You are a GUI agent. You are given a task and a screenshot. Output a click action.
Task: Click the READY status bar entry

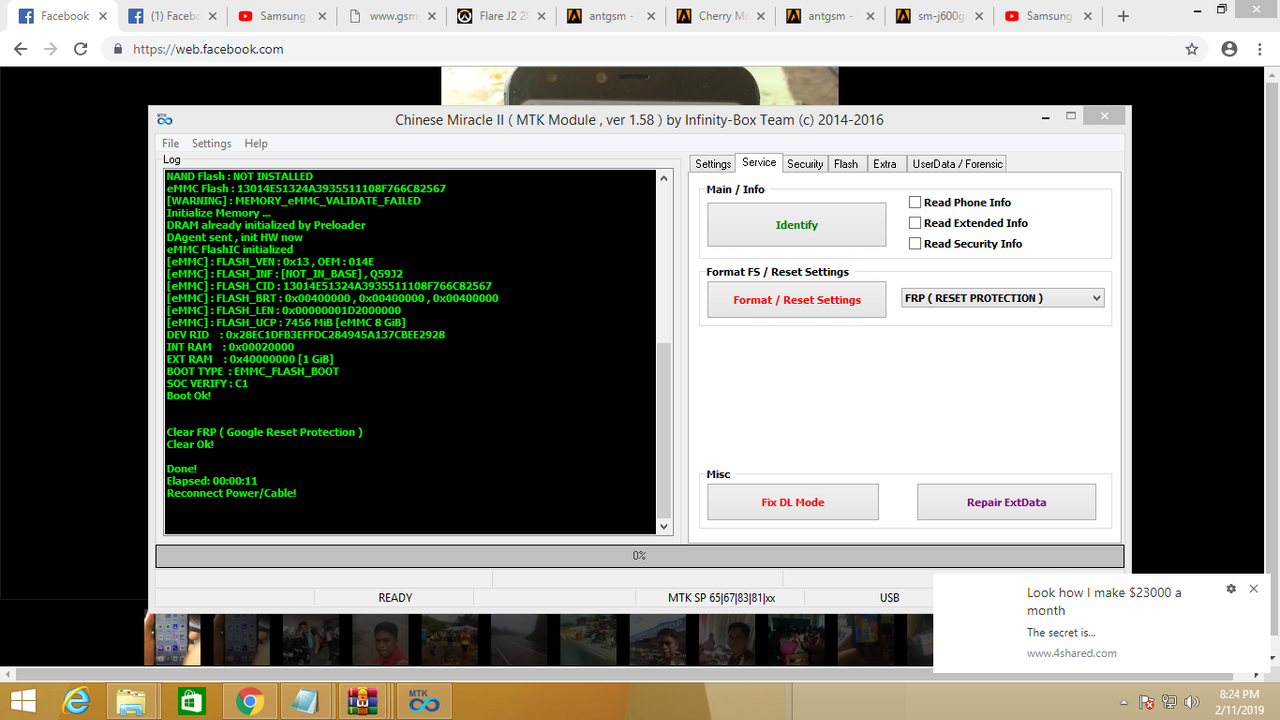pyautogui.click(x=395, y=598)
